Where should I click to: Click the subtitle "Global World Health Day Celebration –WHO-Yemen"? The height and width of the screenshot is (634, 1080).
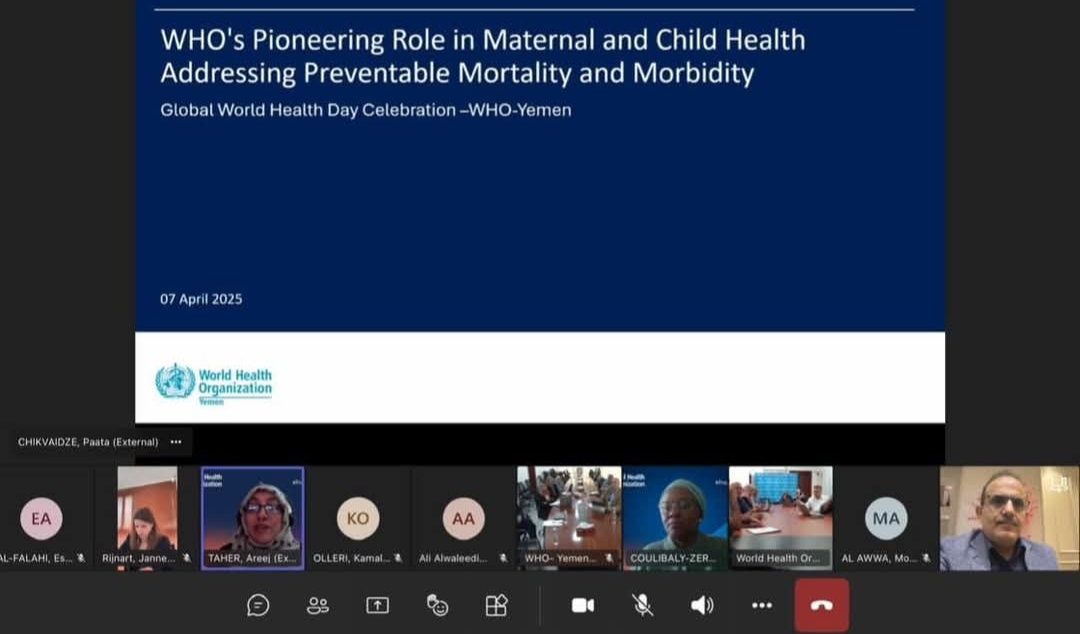tap(366, 110)
